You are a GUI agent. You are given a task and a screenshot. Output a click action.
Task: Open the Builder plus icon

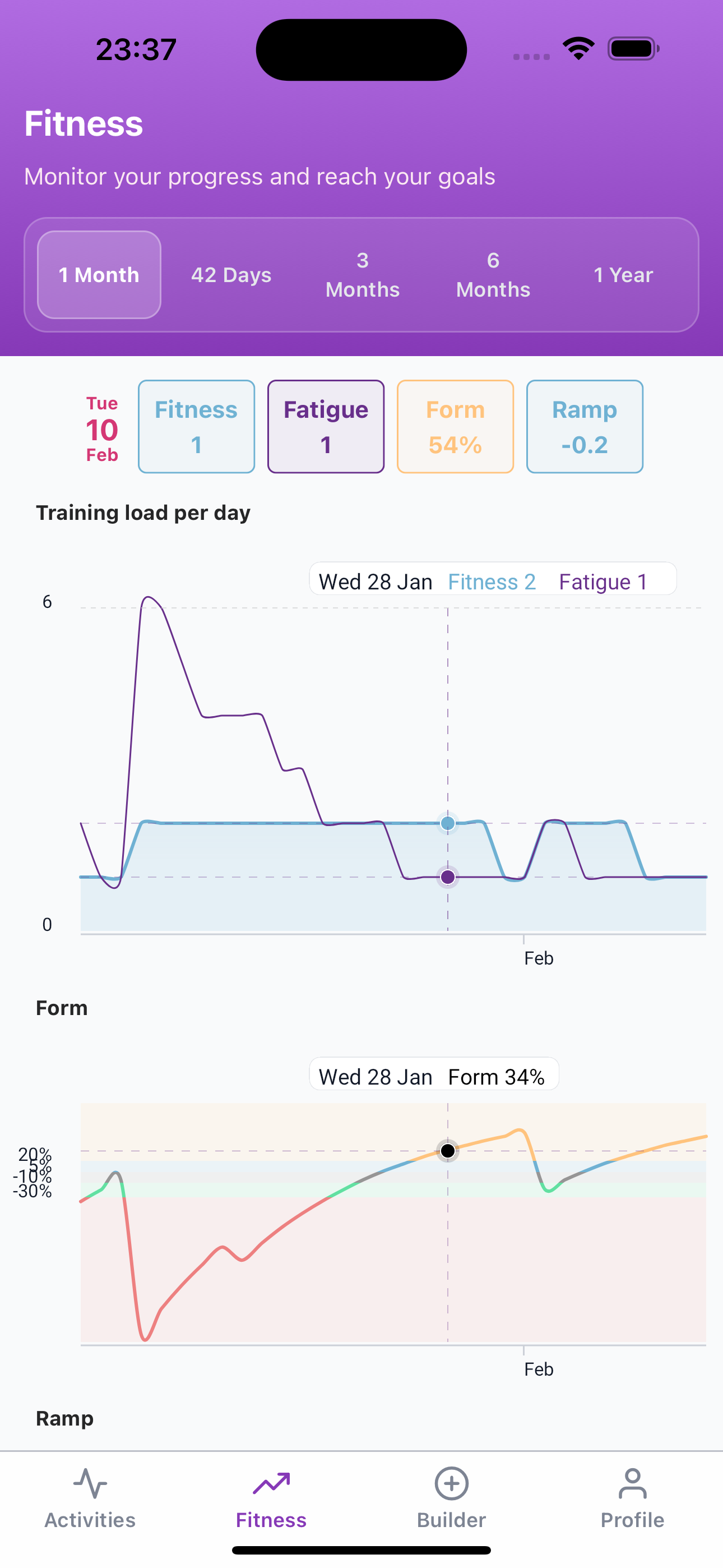452,1483
